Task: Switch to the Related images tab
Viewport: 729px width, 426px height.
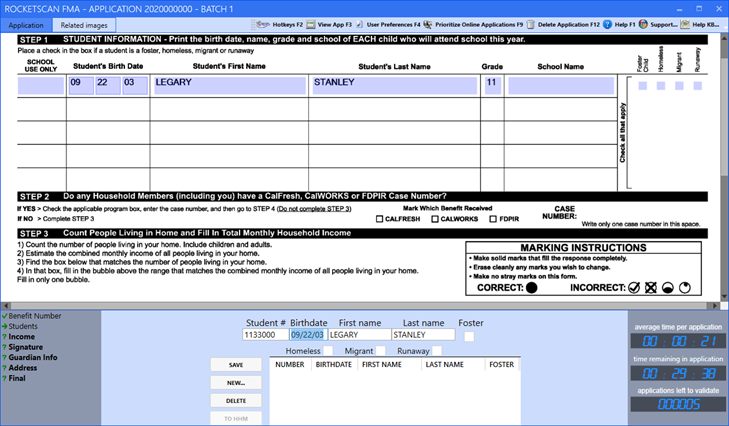Action: pyautogui.click(x=84, y=25)
